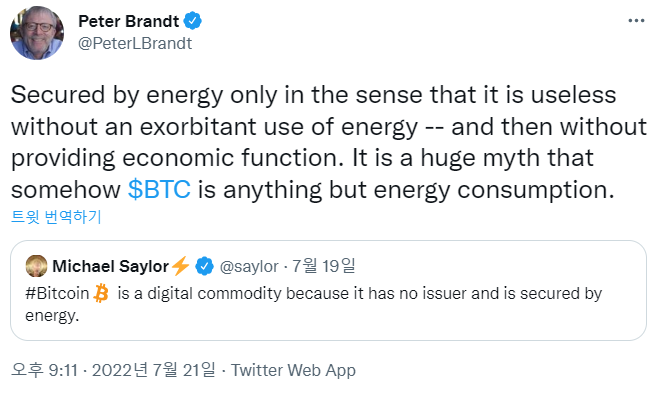Click the $BTC cashtag link

coord(159,189)
